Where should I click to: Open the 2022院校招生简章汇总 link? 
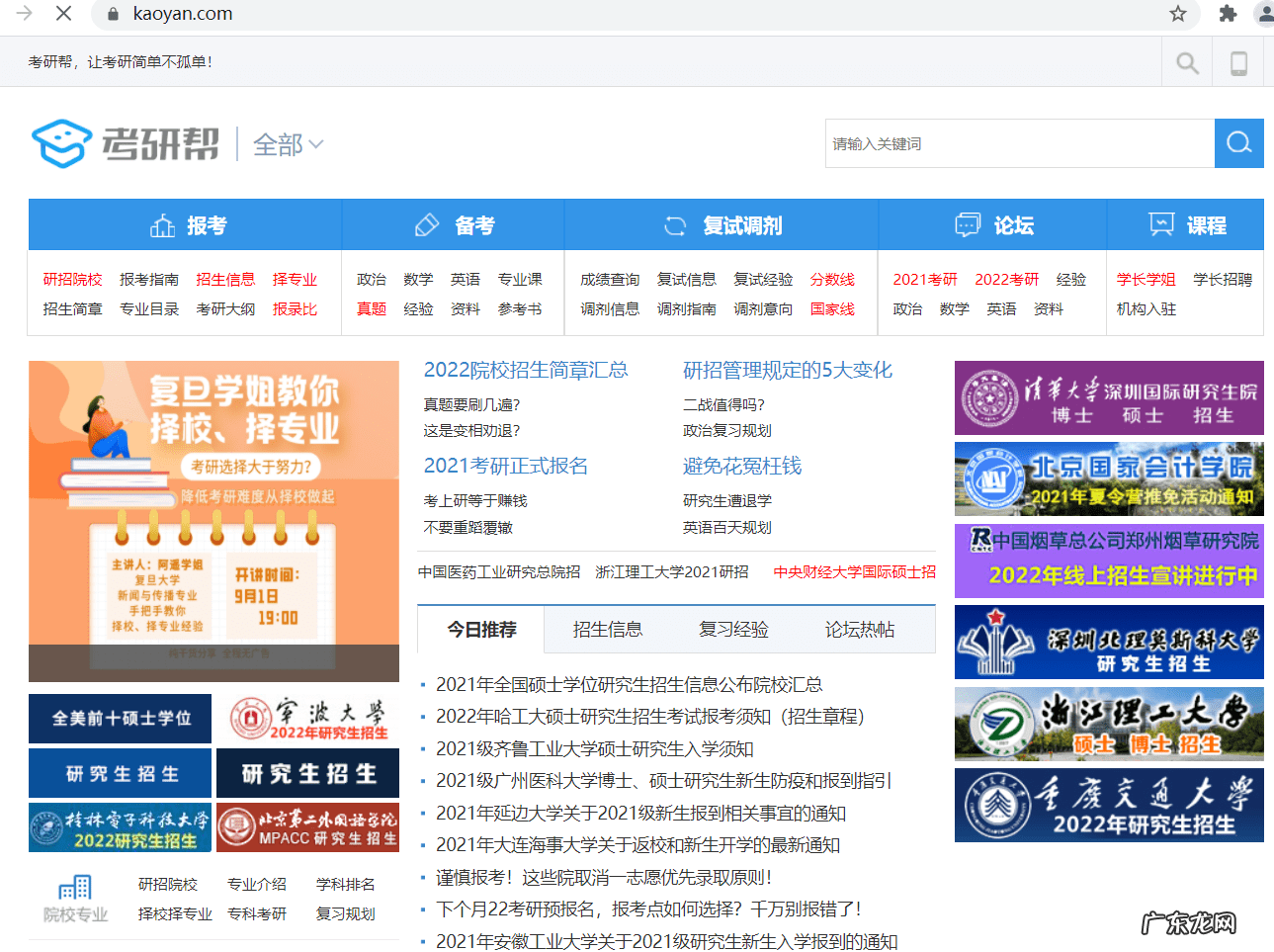click(x=525, y=370)
